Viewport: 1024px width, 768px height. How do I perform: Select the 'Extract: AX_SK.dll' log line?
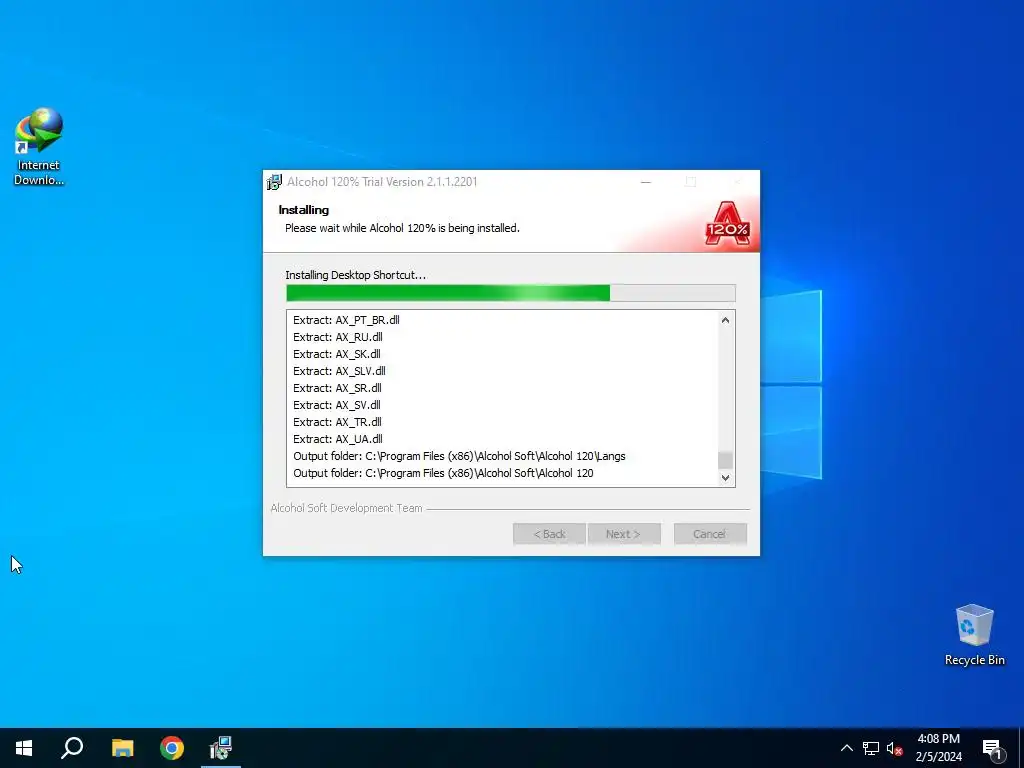(x=337, y=354)
